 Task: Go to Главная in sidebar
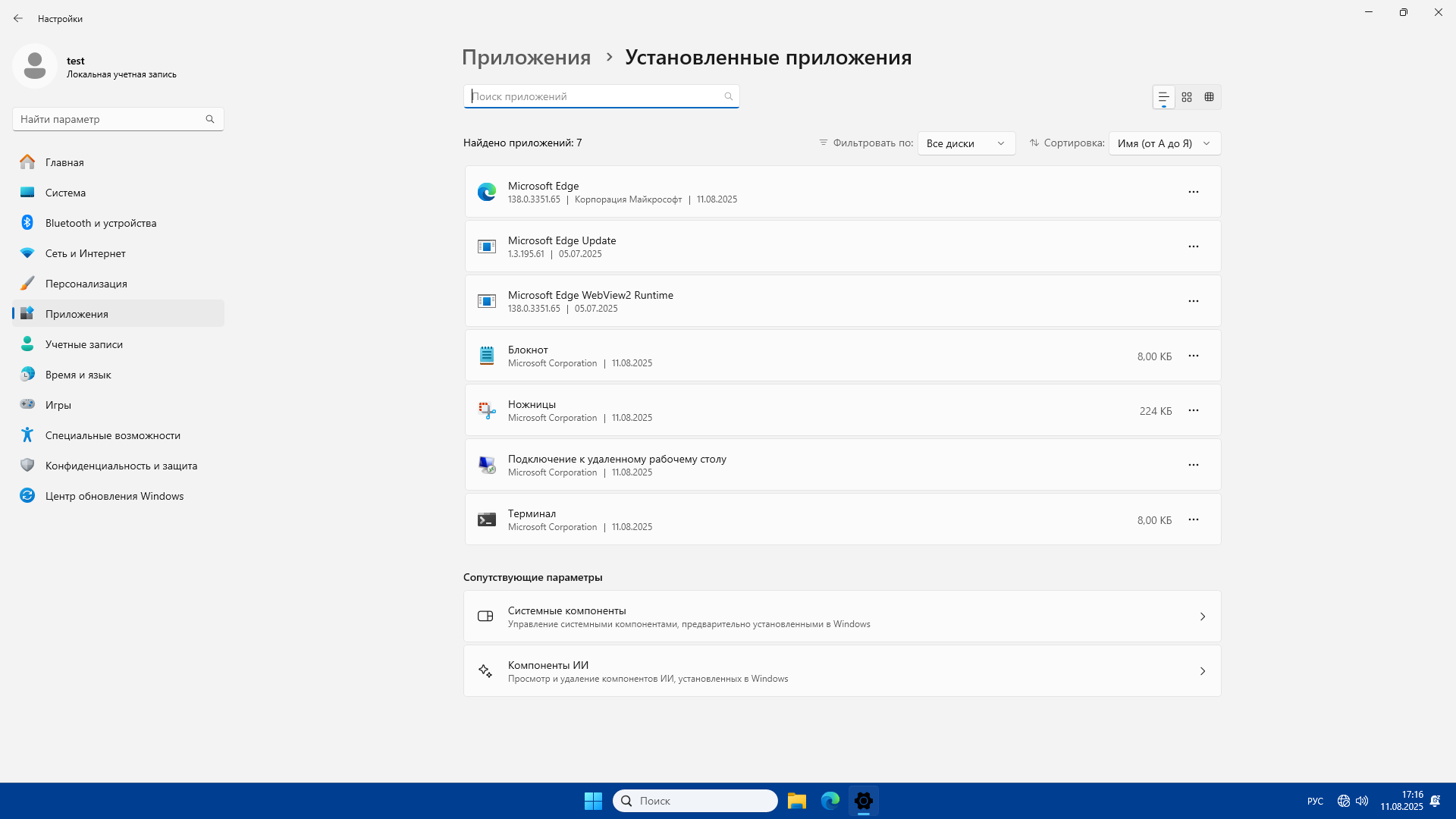click(118, 162)
